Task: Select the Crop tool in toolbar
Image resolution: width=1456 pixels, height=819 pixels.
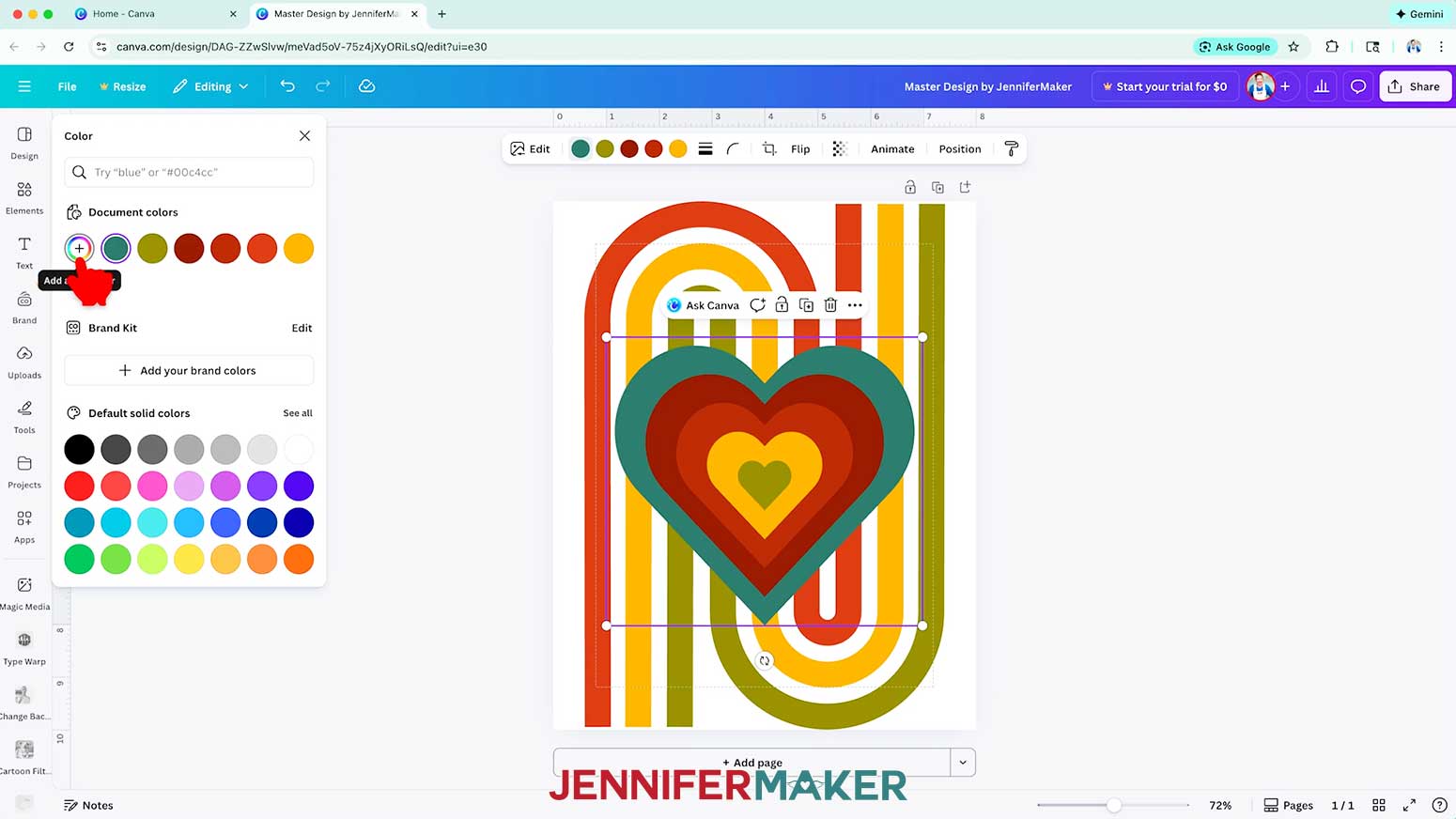Action: (769, 149)
